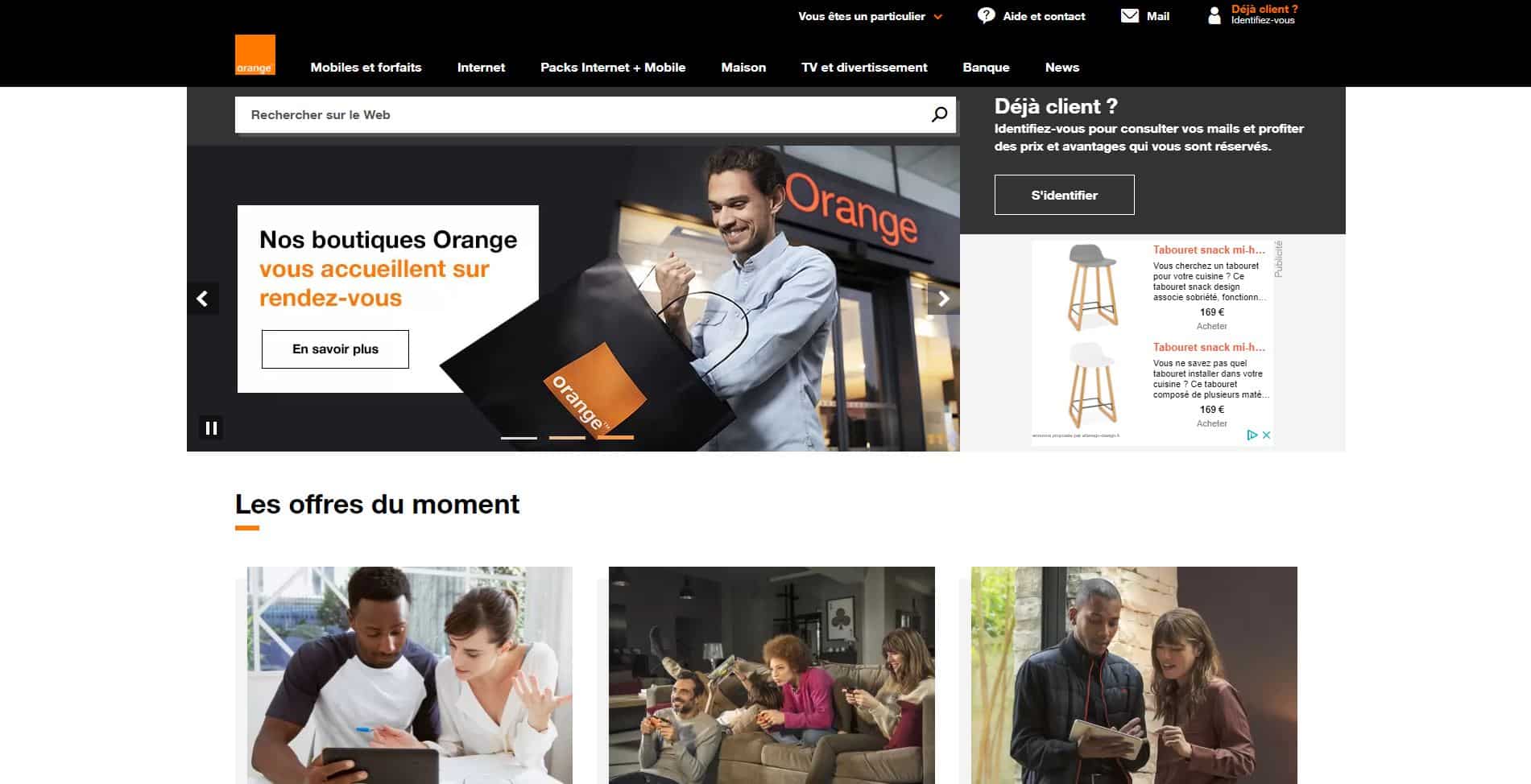
Task: Select the second carousel slide indicator
Action: pos(567,438)
